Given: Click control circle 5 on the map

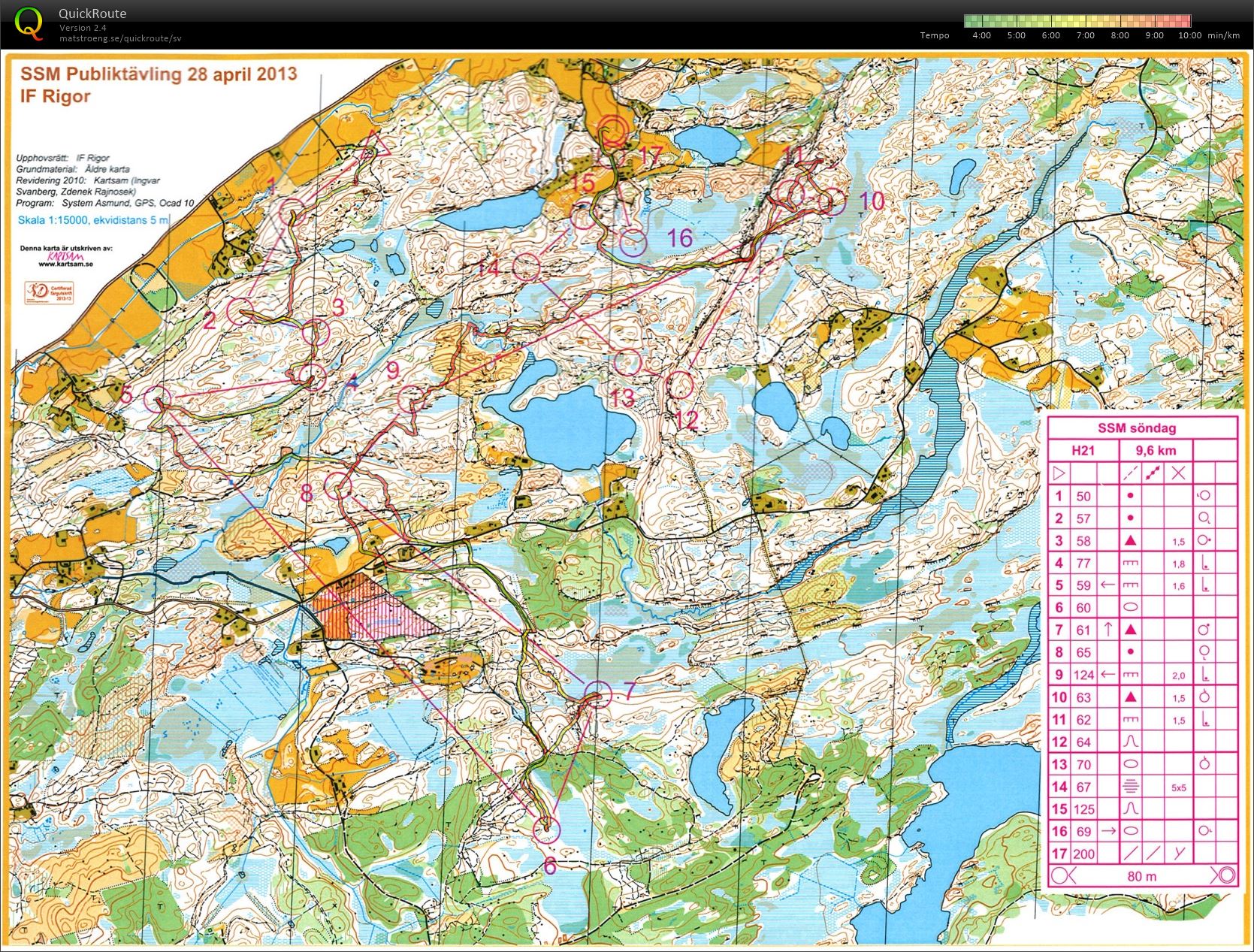Looking at the screenshot, I should [x=157, y=398].
